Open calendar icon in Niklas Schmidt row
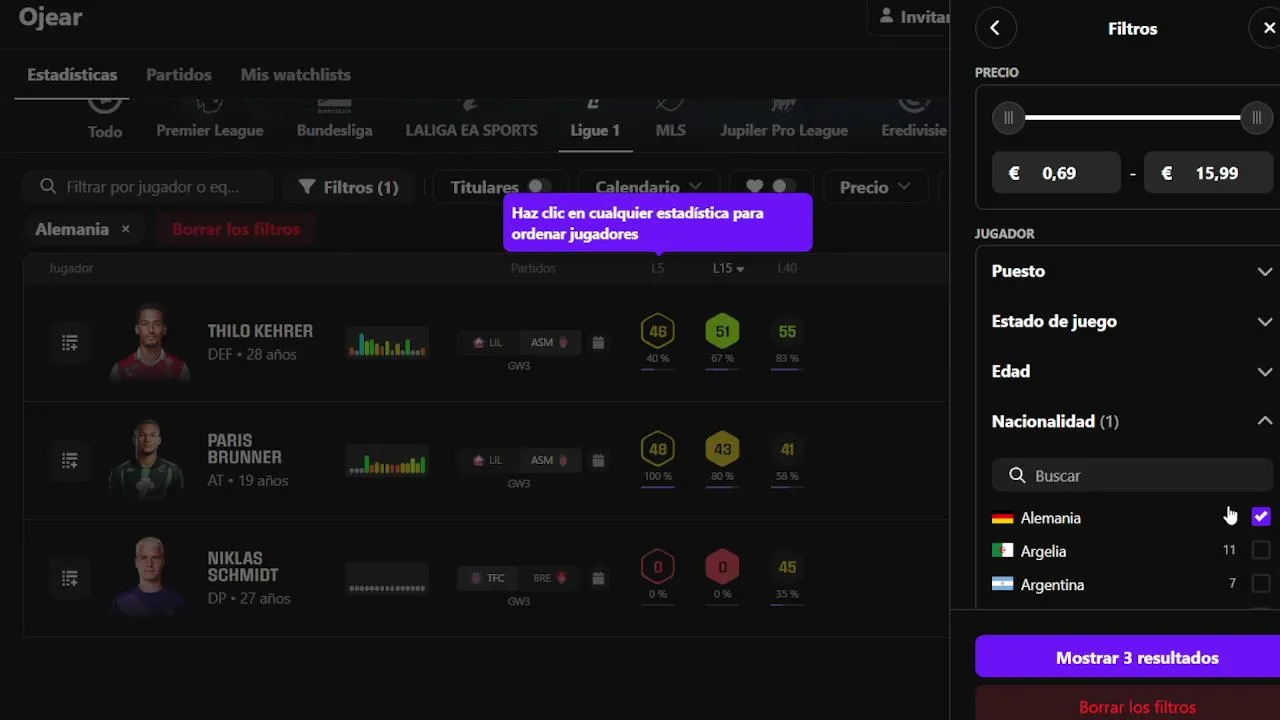Viewport: 1280px width, 720px height. (x=598, y=577)
